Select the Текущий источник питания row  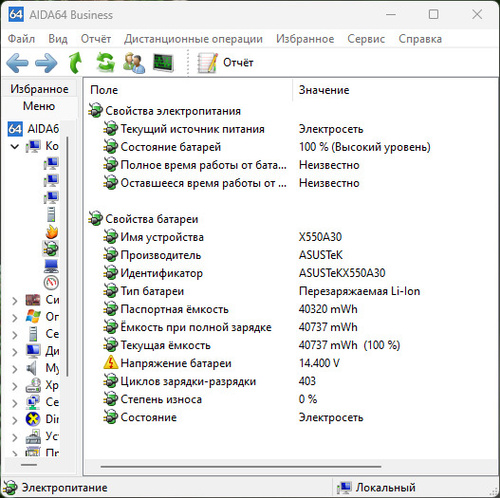click(x=233, y=129)
